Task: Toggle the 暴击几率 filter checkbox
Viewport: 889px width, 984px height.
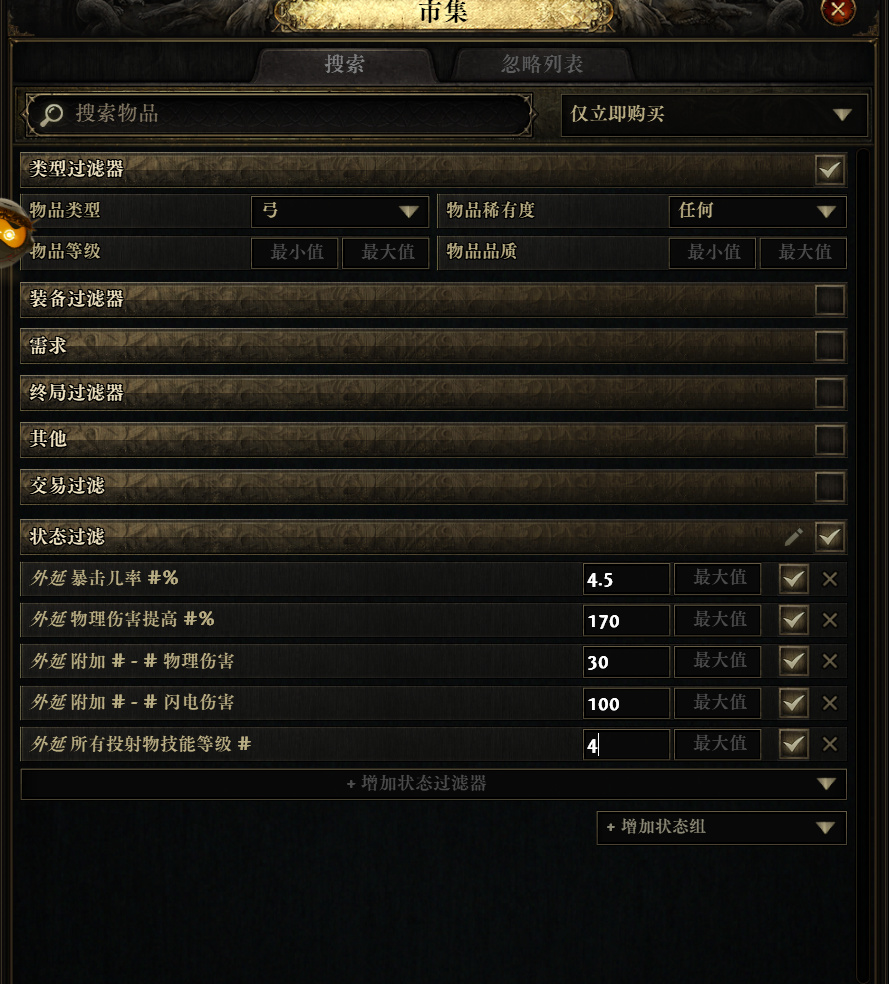Action: 793,579
